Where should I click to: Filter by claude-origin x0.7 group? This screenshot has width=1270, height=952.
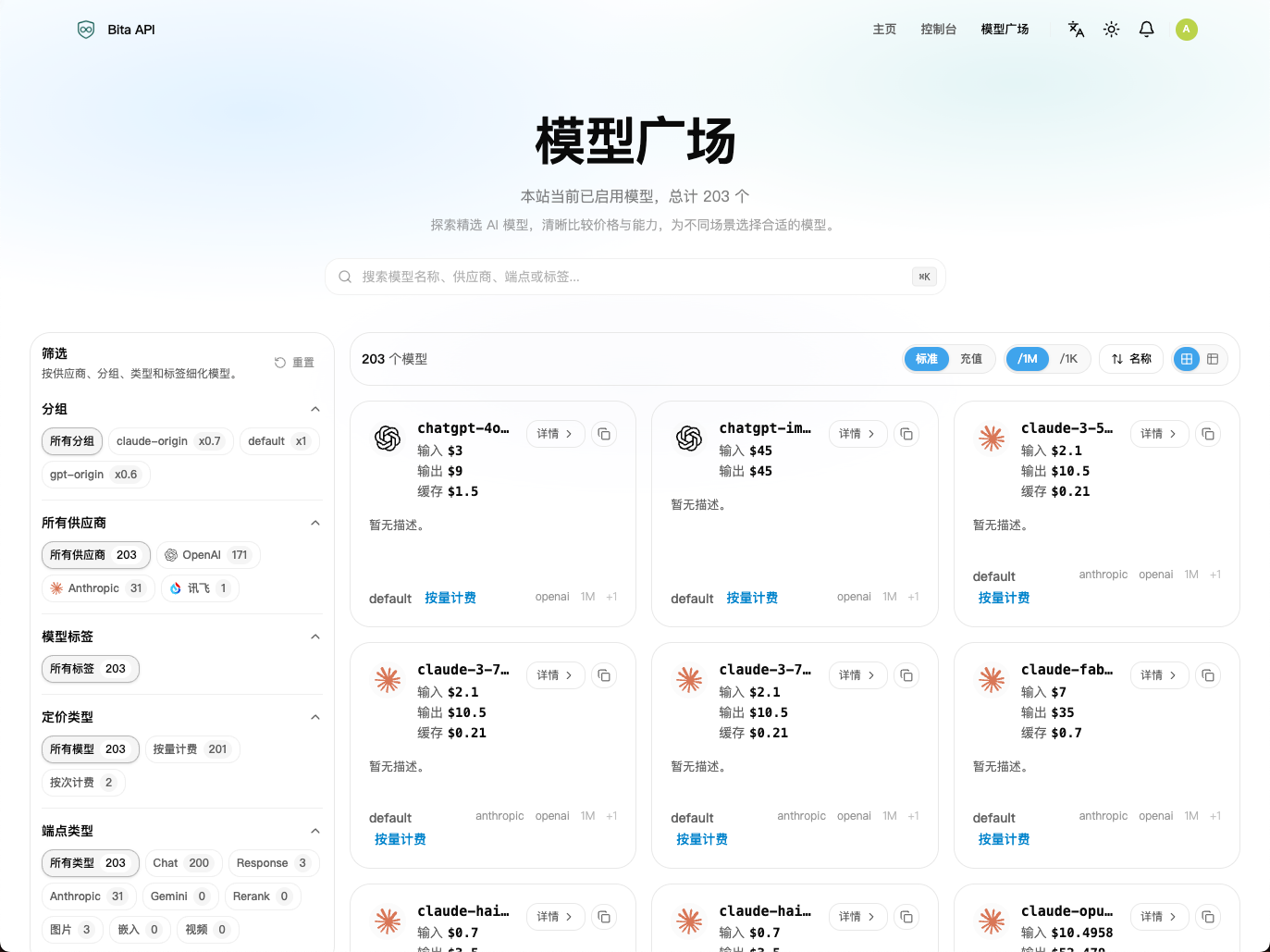[x=171, y=441]
